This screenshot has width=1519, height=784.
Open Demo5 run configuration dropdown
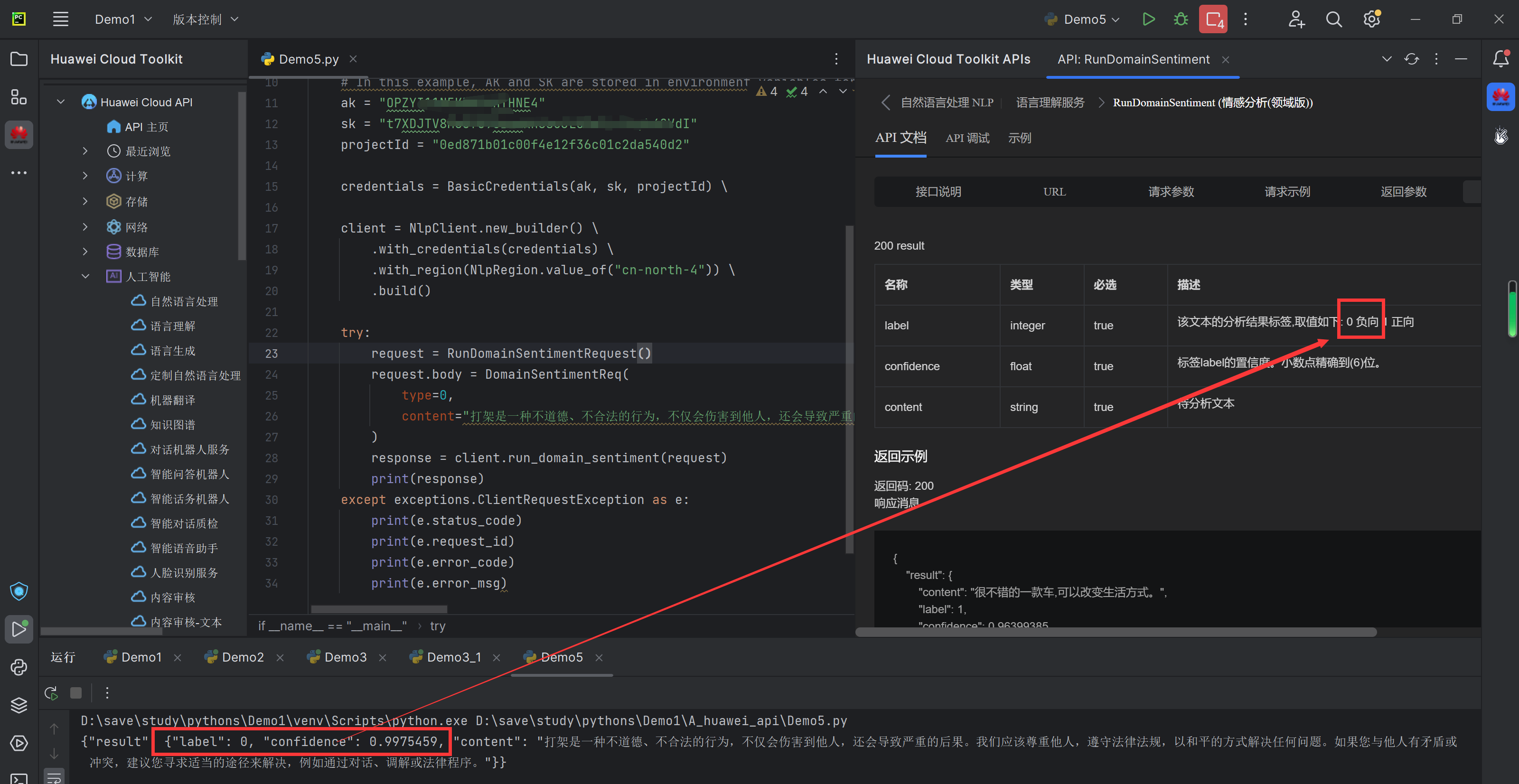tap(1082, 19)
